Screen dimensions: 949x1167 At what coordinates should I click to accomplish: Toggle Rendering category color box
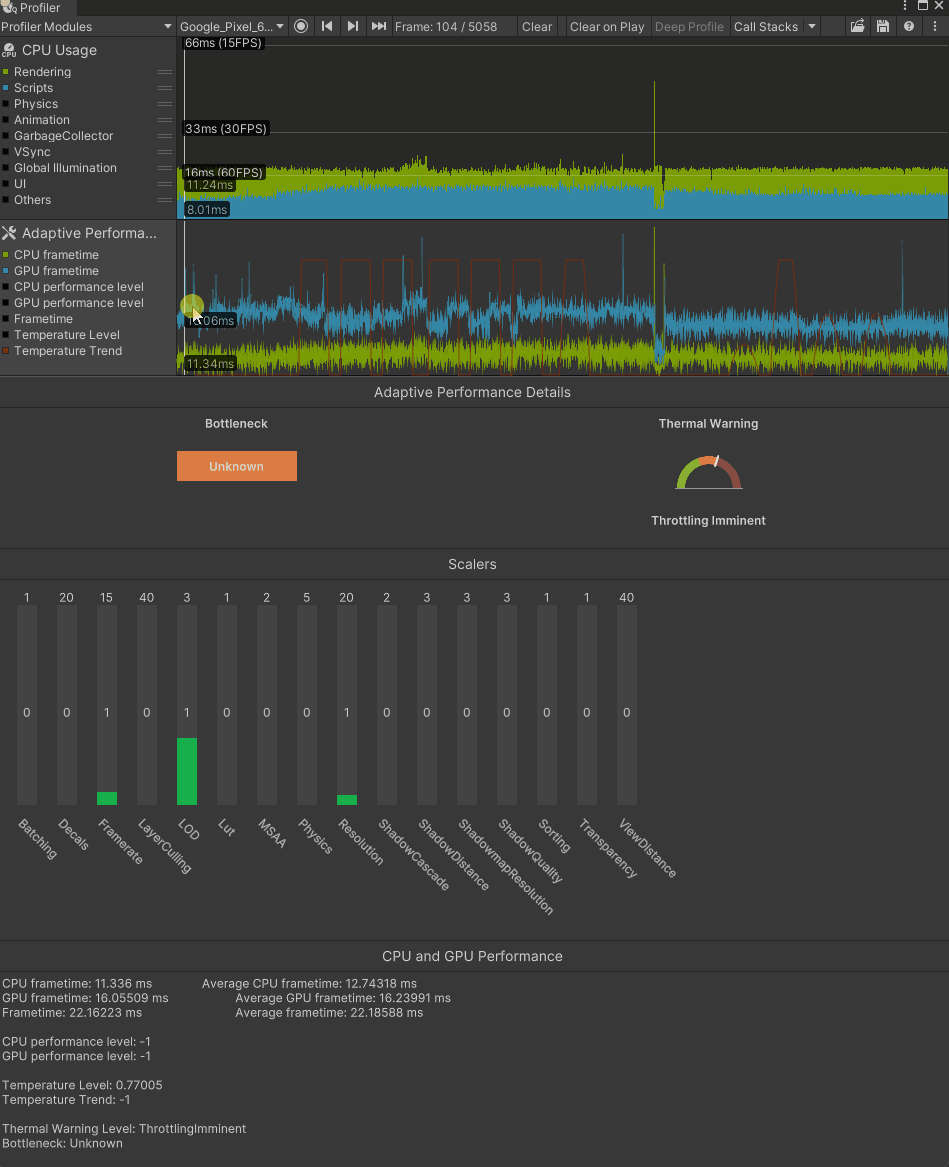[6, 72]
